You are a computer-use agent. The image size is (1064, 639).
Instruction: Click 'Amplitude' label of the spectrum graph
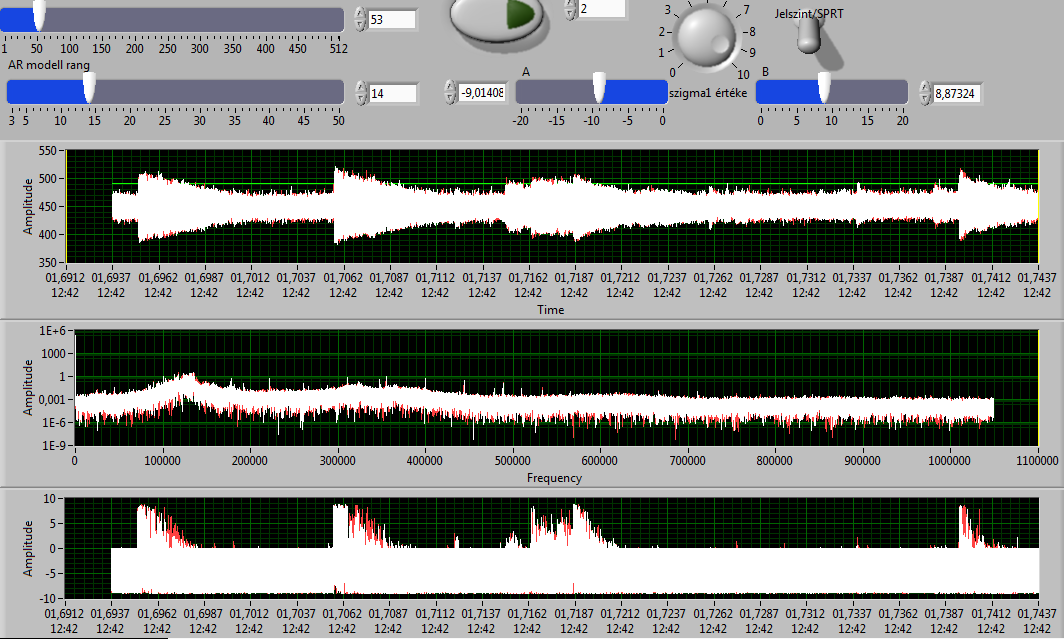[x=28, y=387]
